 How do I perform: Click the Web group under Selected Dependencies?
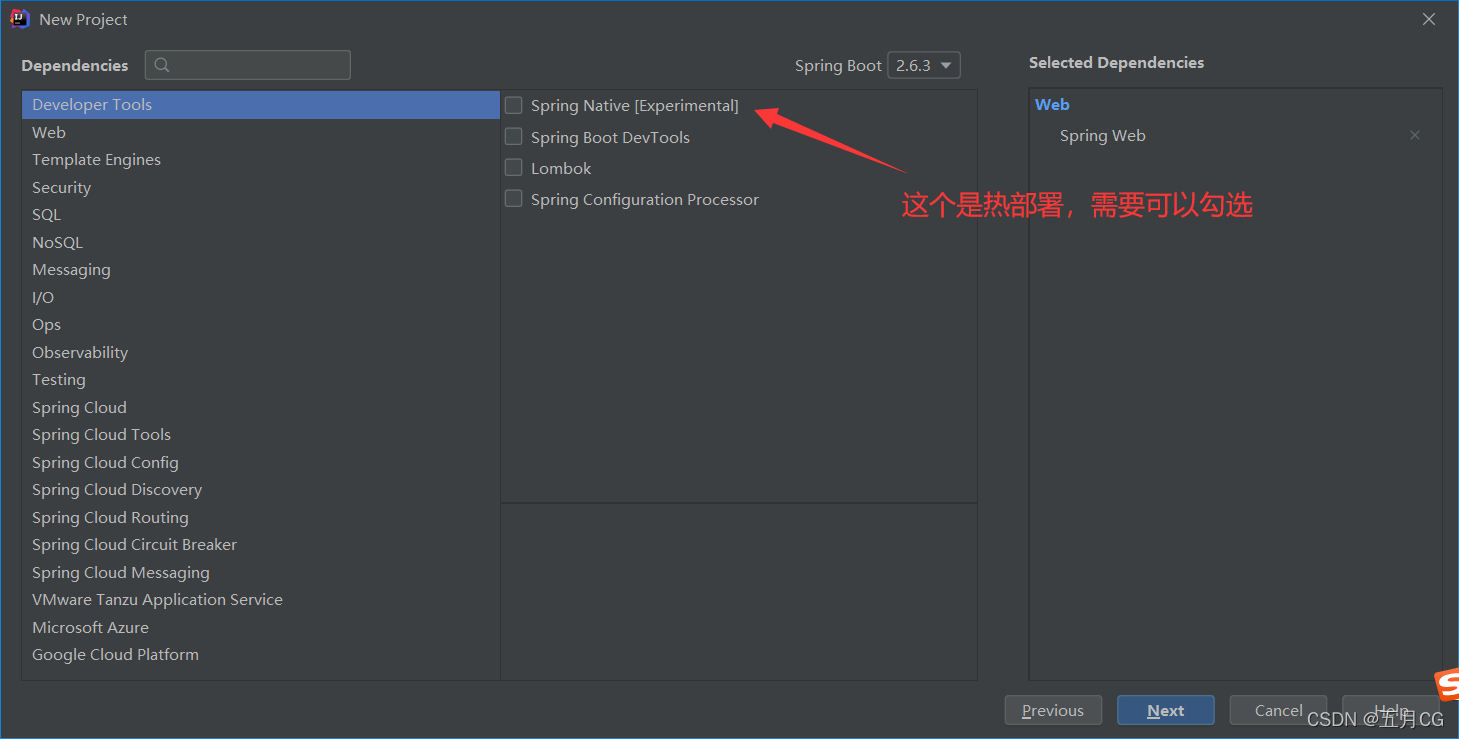point(1052,104)
